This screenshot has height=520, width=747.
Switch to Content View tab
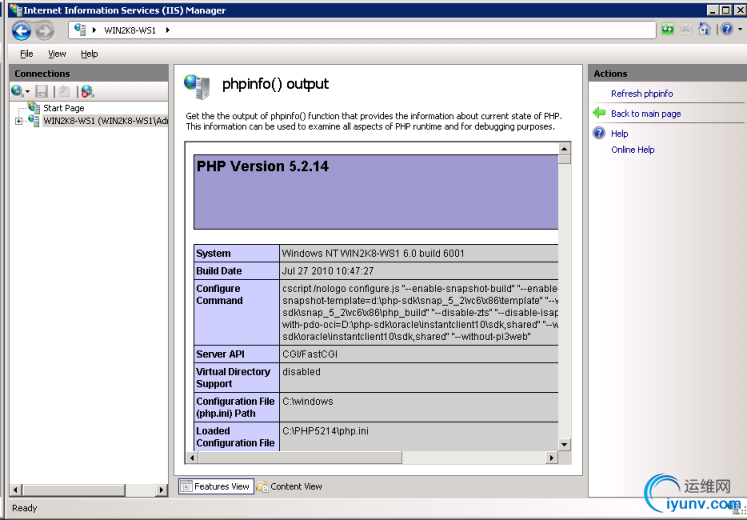coord(290,486)
